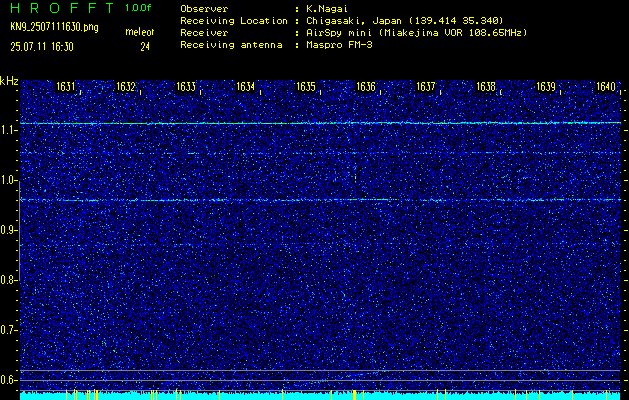Click the 1636 time label

(366, 87)
